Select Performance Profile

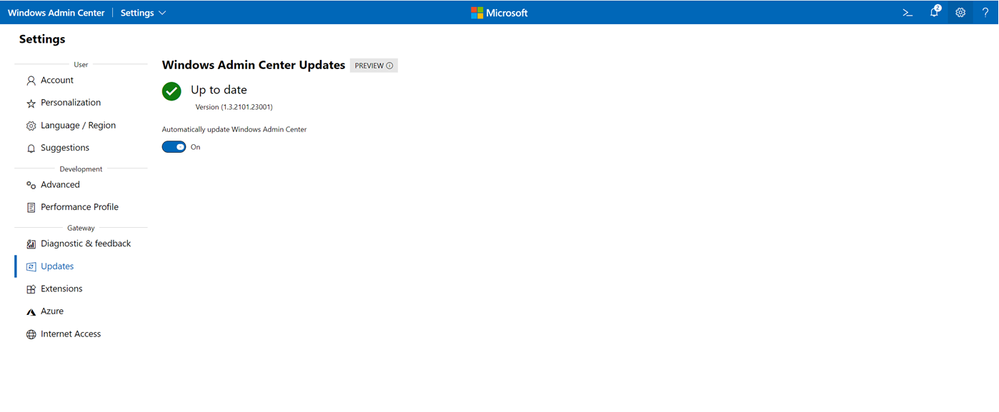(81, 207)
